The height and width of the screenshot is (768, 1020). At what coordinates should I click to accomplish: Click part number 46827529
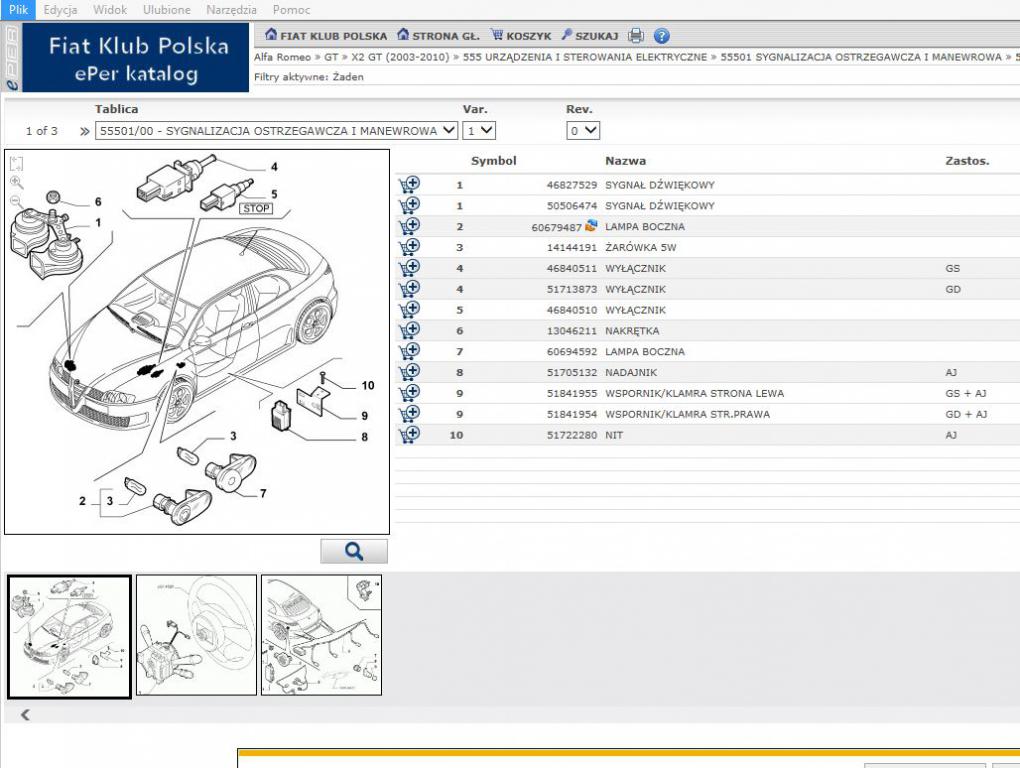[572, 185]
